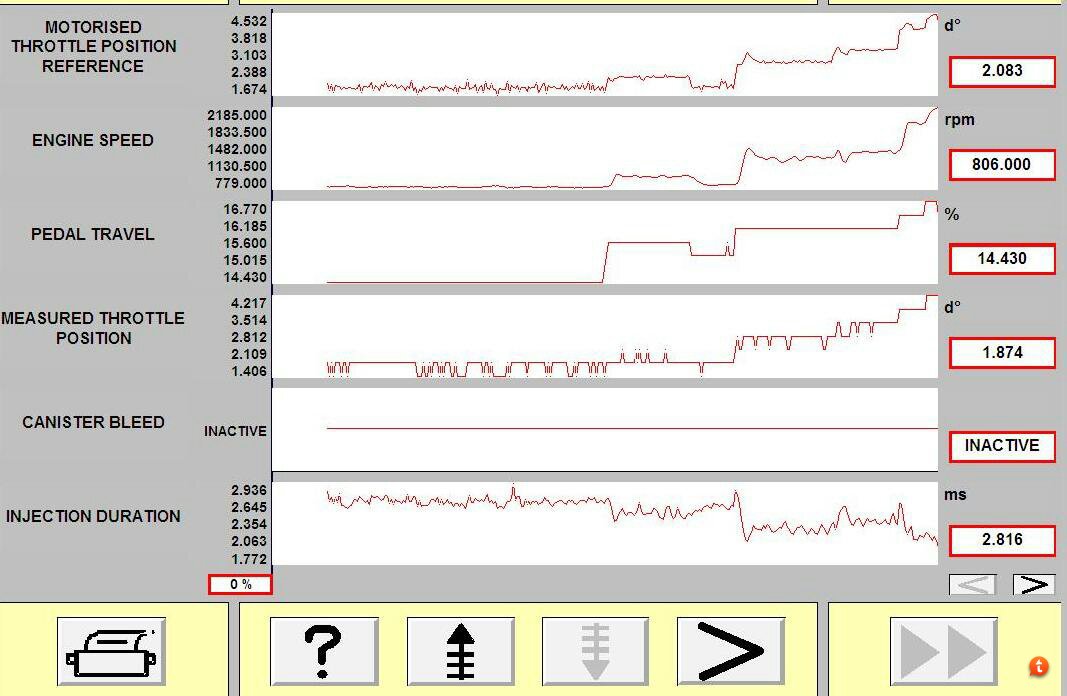
Task: Select the ENGINE SPEED parameter label
Action: [x=93, y=140]
